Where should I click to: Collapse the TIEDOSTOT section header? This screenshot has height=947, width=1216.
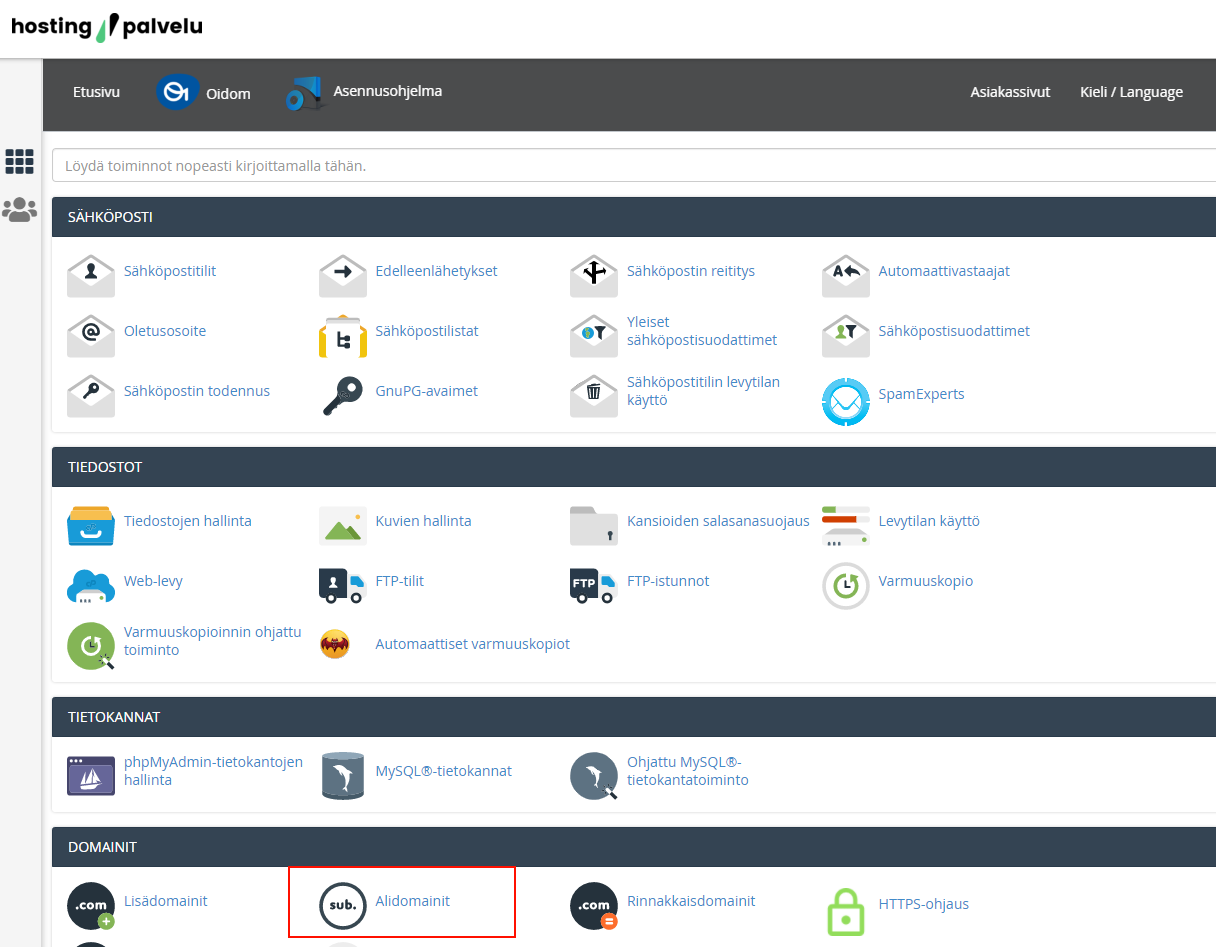[105, 467]
